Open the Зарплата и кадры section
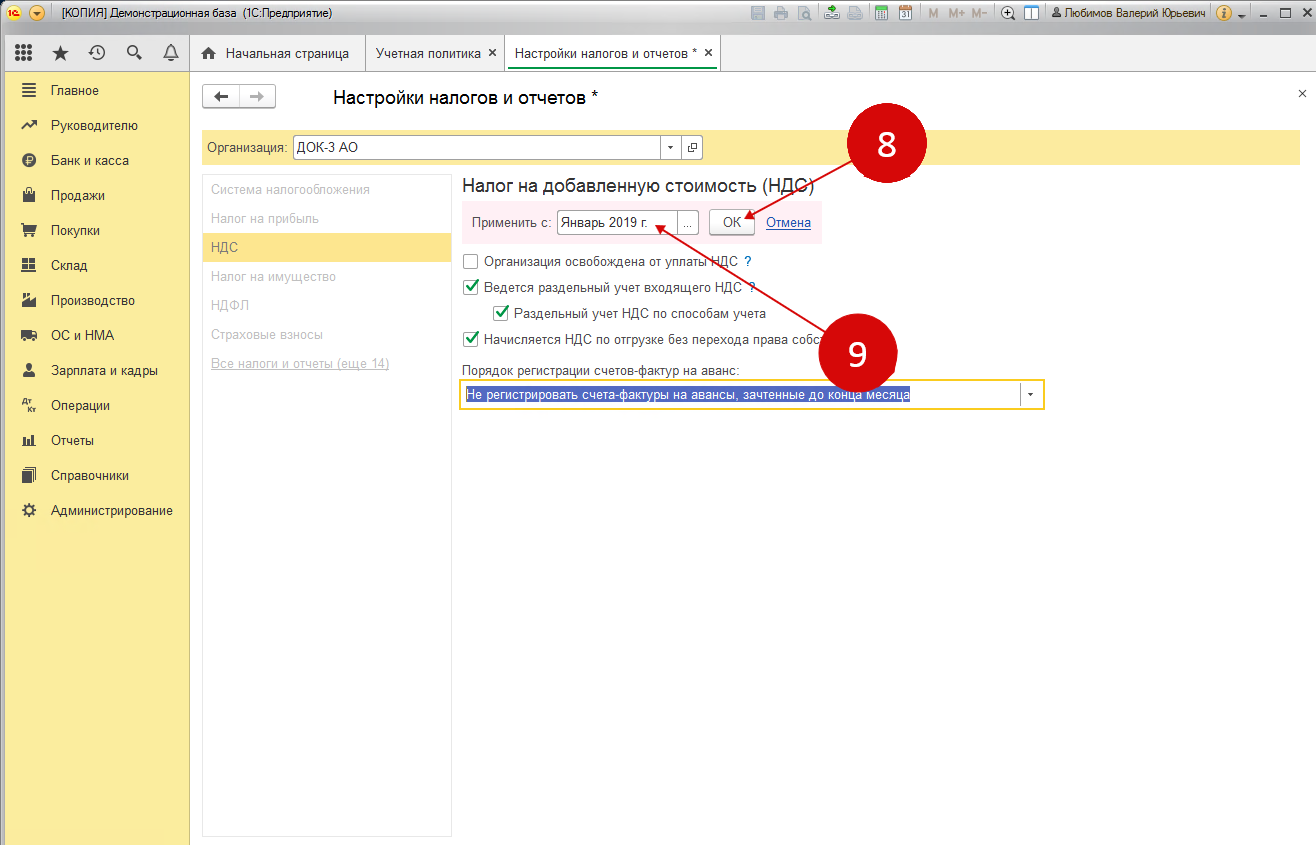The height and width of the screenshot is (845, 1316). click(x=95, y=370)
